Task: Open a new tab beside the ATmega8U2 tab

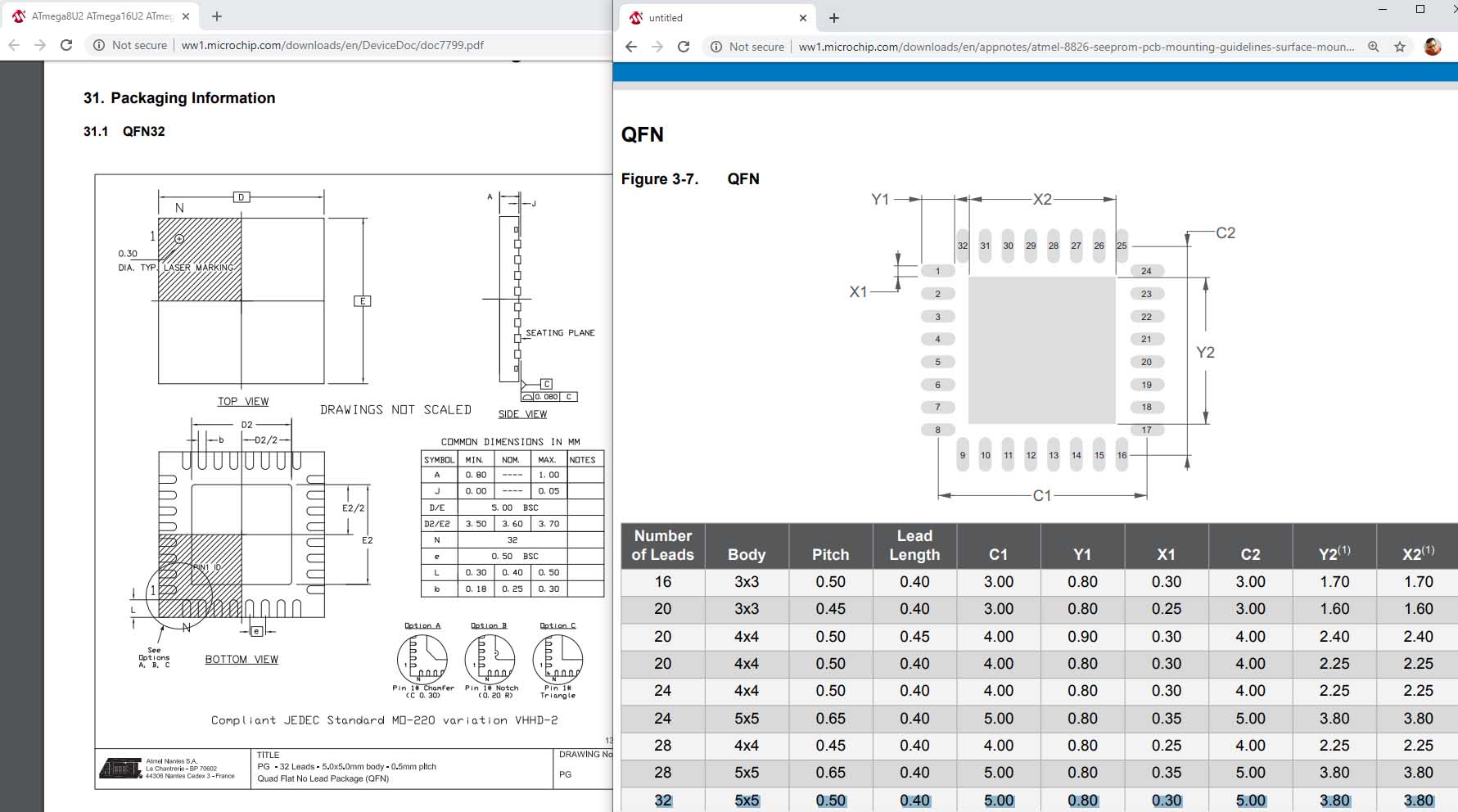Action: point(217,16)
